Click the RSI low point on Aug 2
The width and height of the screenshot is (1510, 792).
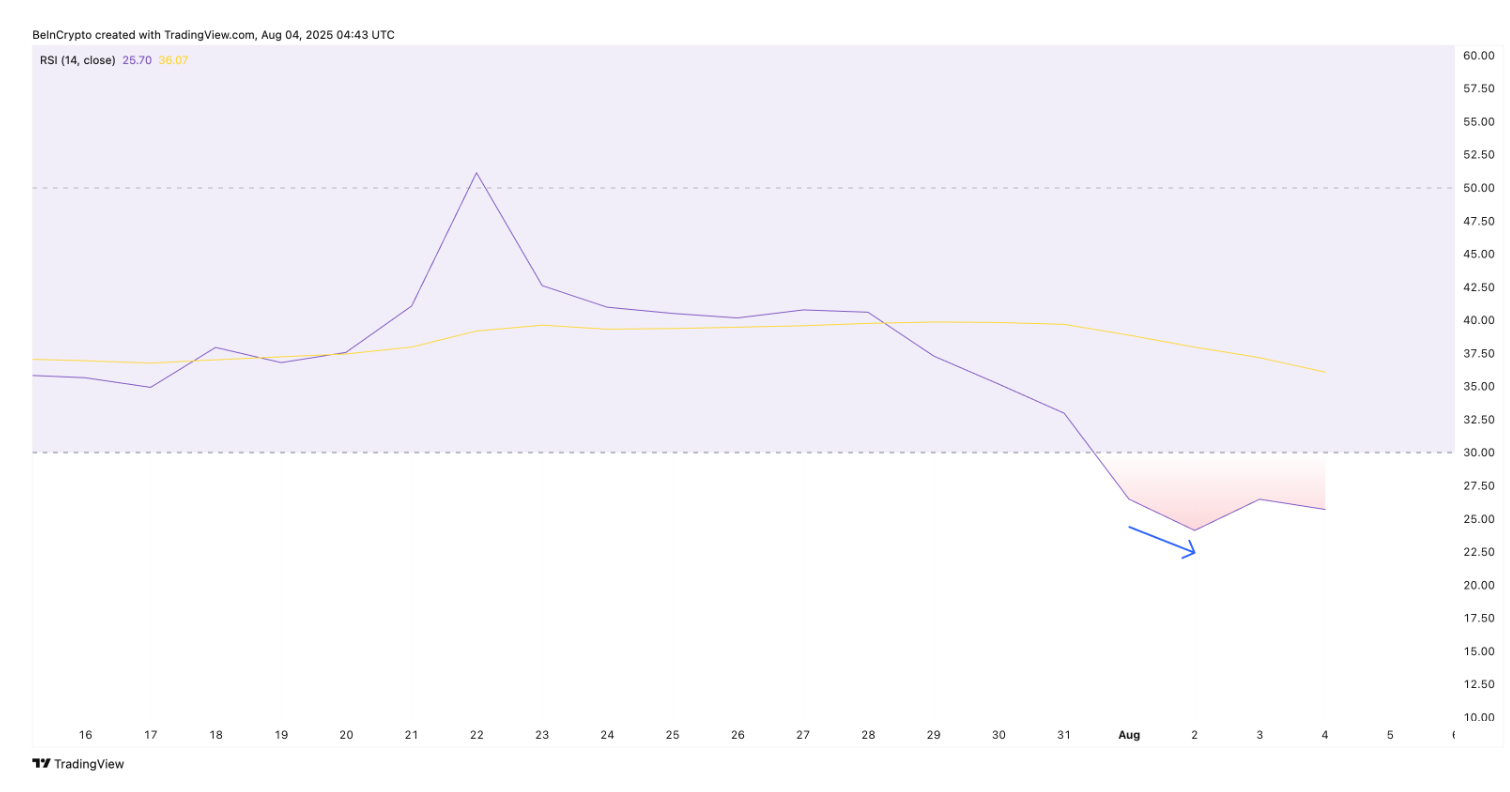click(1194, 530)
